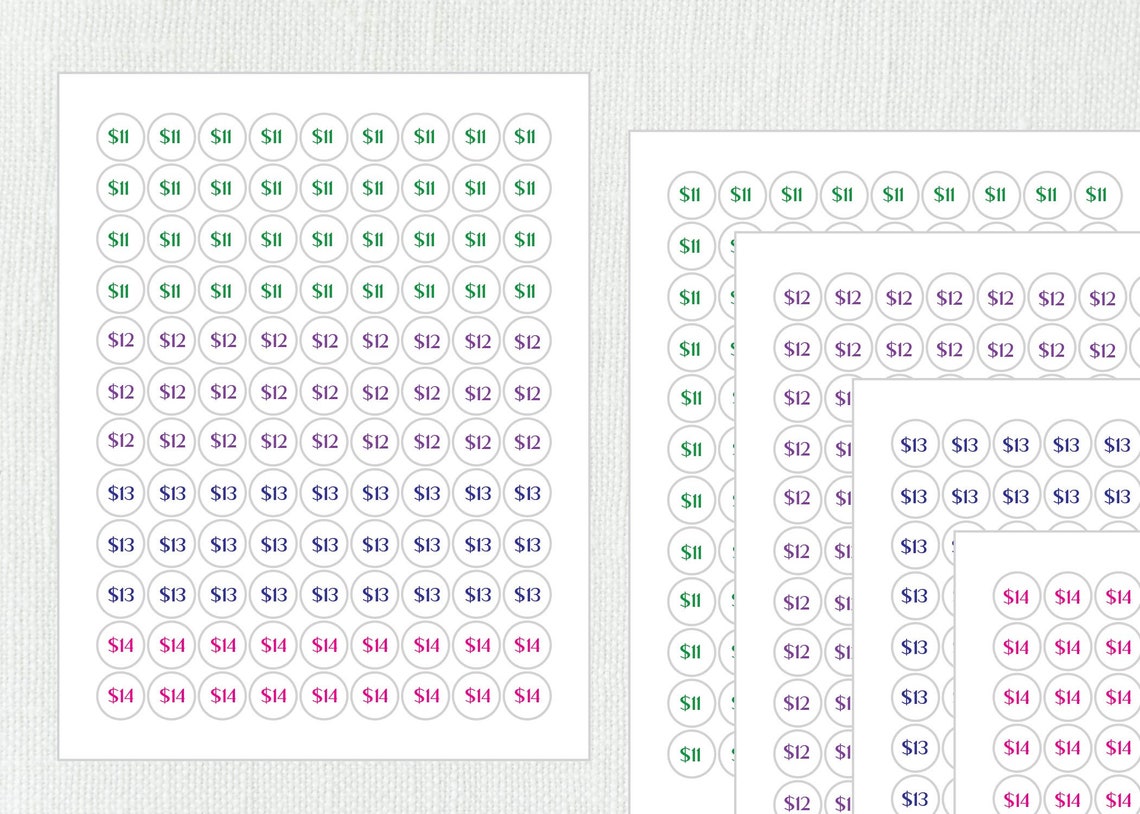
Task: Click the top-right $11 sticker on the mixed sheet
Action: pos(527,137)
